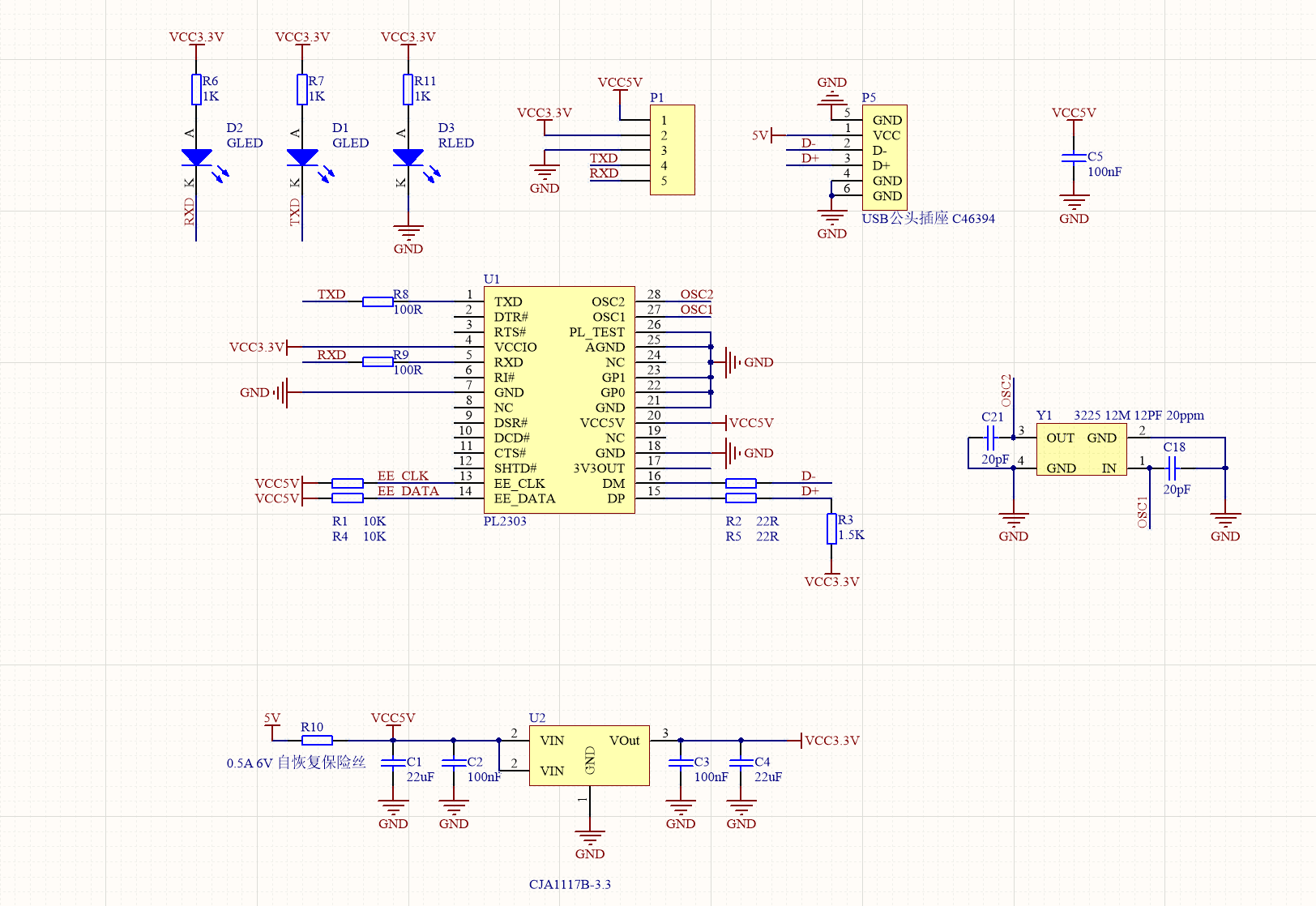This screenshot has width=1316, height=906.
Task: Select capacitor C2 symbol
Action: click(454, 763)
